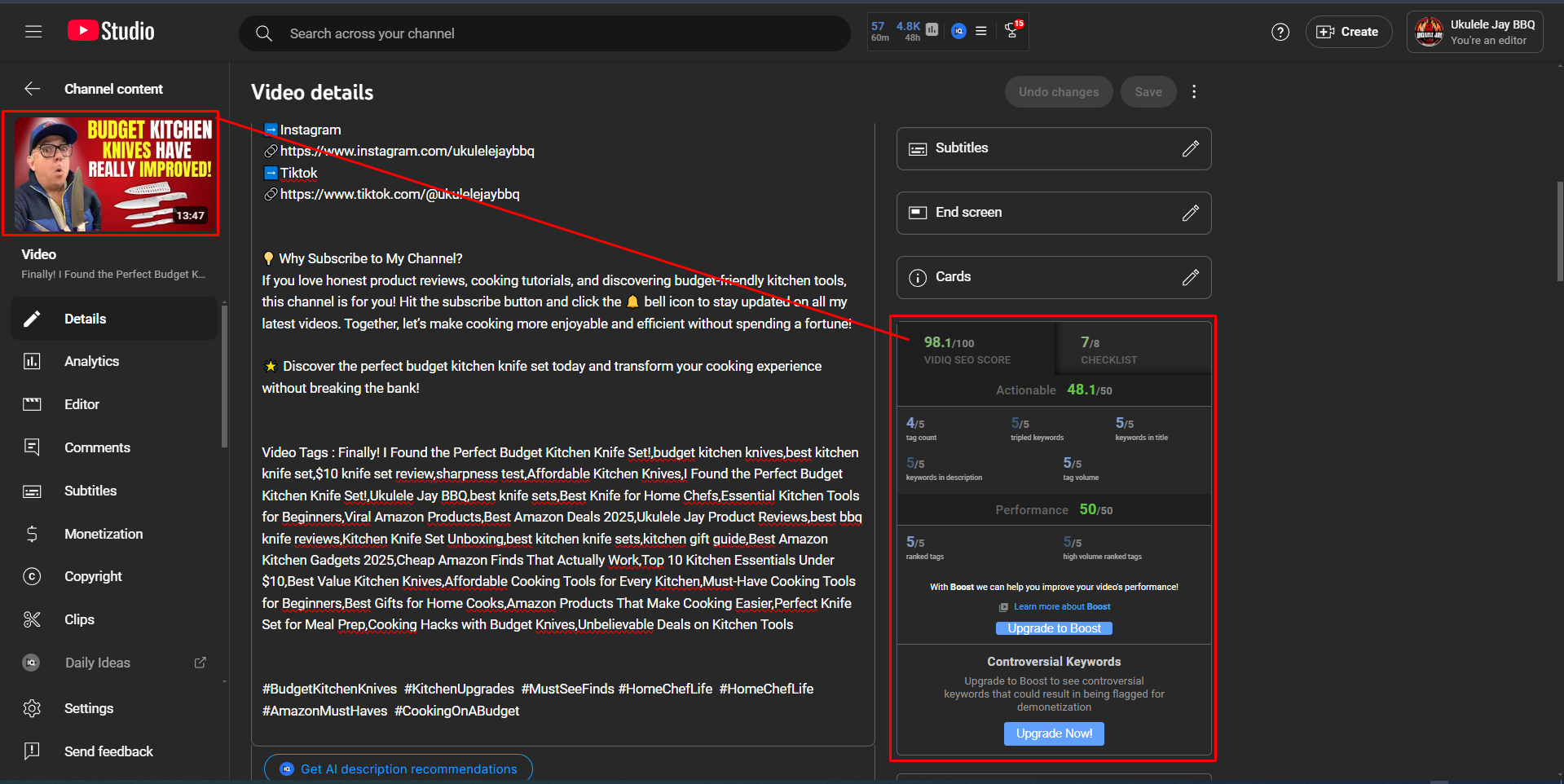Click the Monetization dollar icon

pyautogui.click(x=32, y=534)
